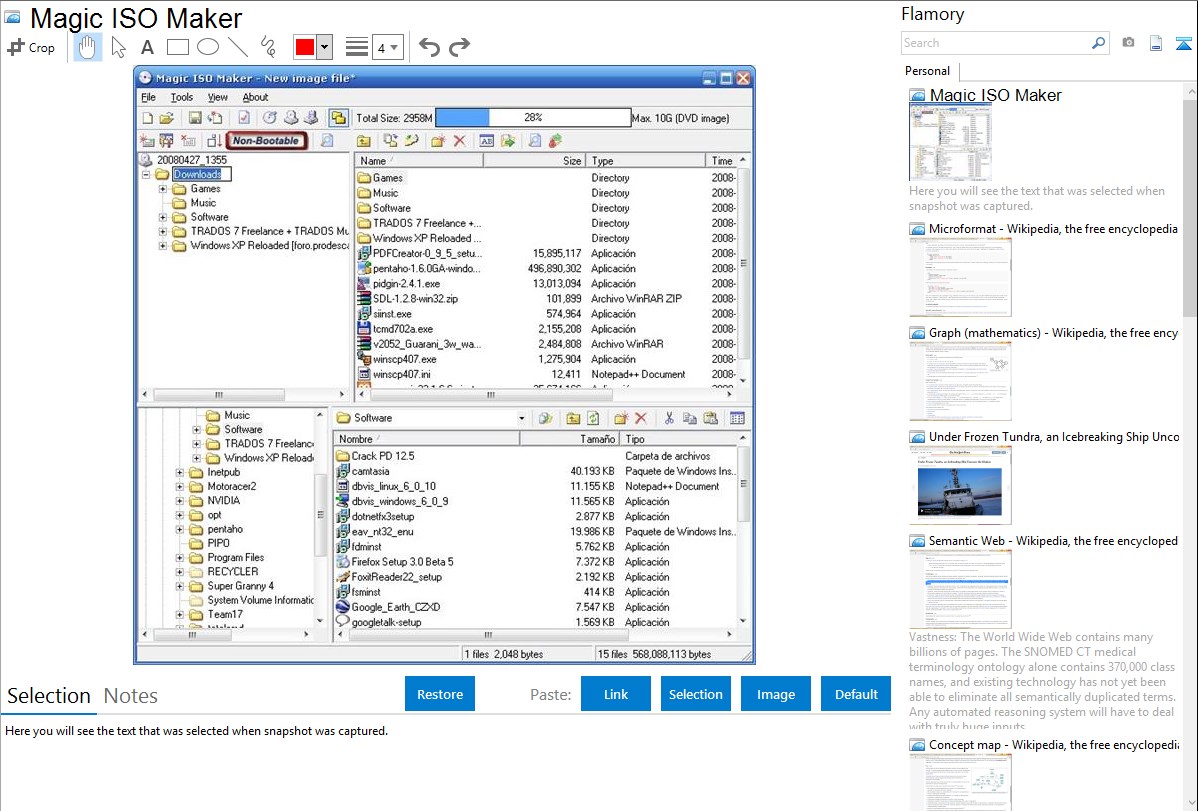The width and height of the screenshot is (1198, 811).
Task: Click the magnifier search icon
Action: [1099, 43]
